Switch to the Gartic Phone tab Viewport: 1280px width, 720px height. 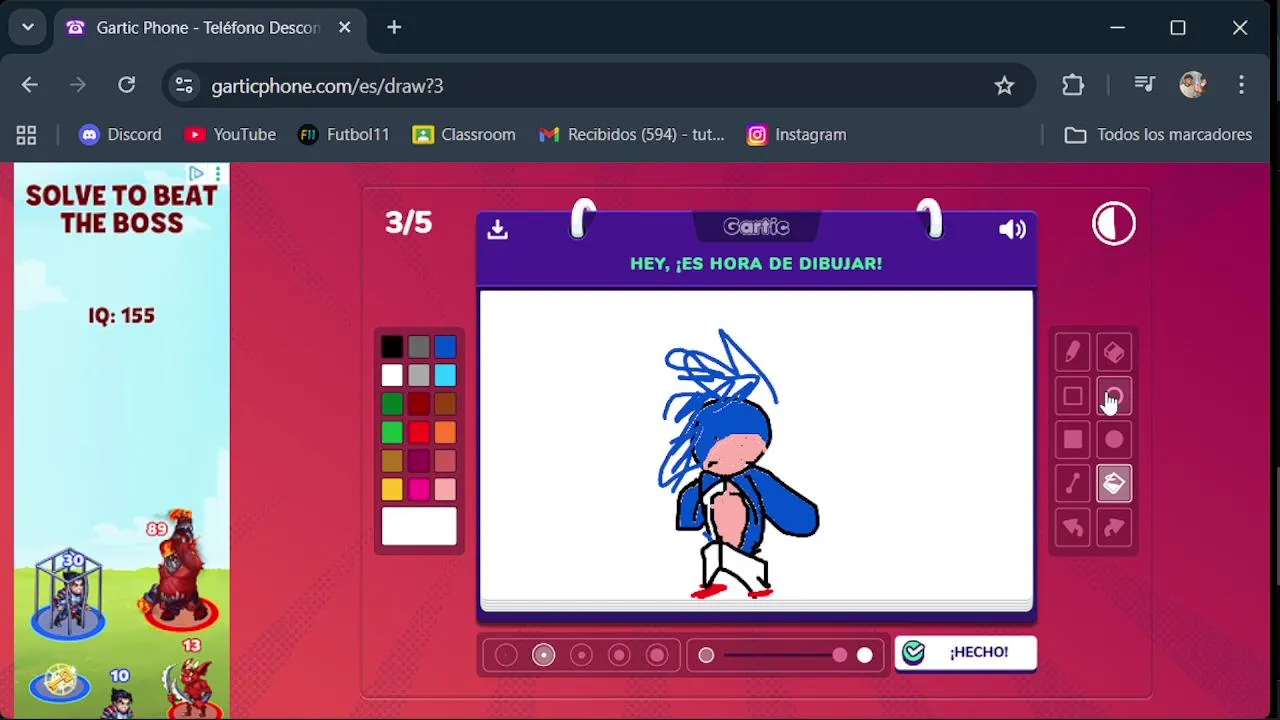pyautogui.click(x=207, y=28)
